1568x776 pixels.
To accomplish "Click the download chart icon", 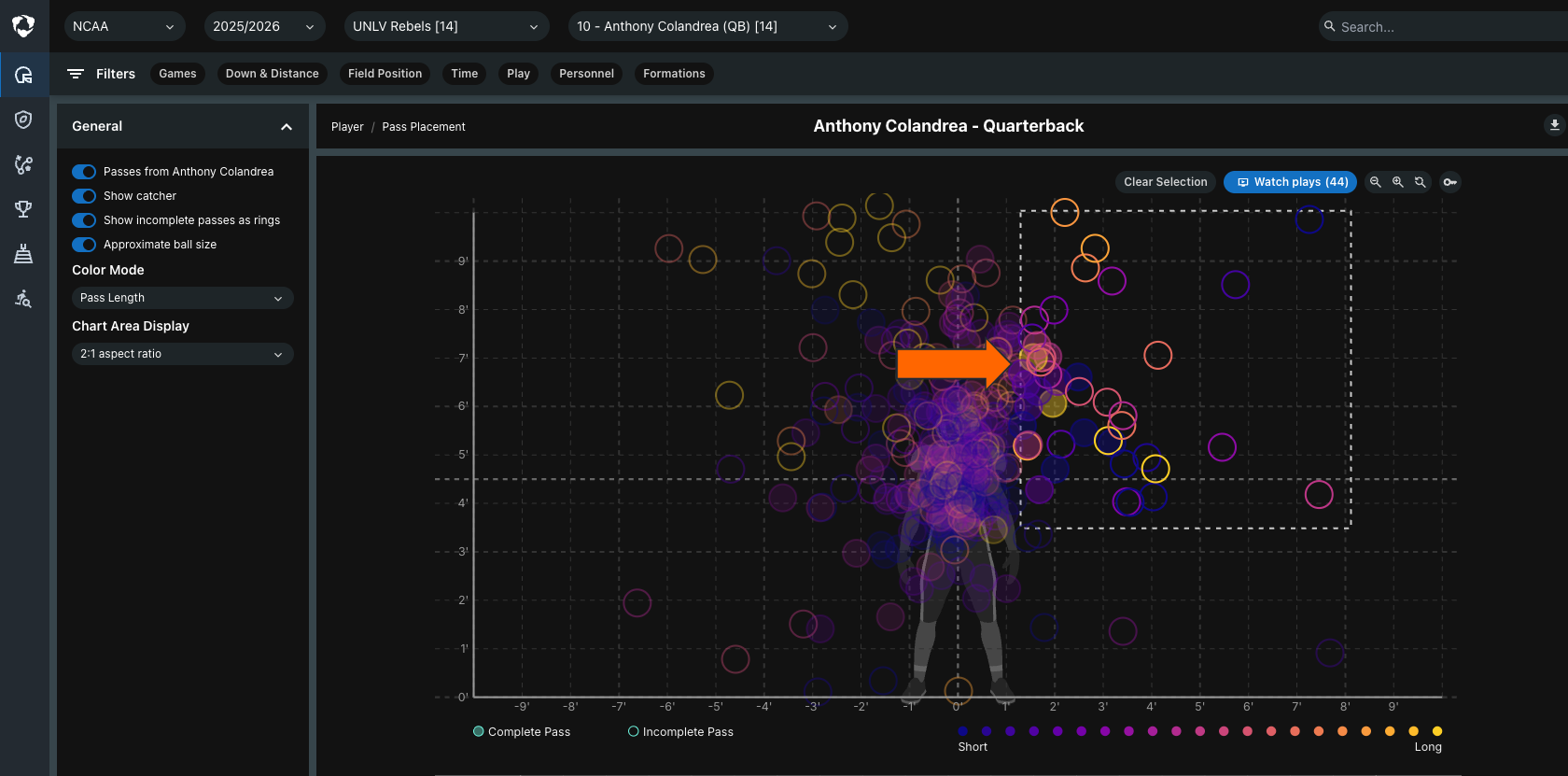I will click(x=1554, y=125).
